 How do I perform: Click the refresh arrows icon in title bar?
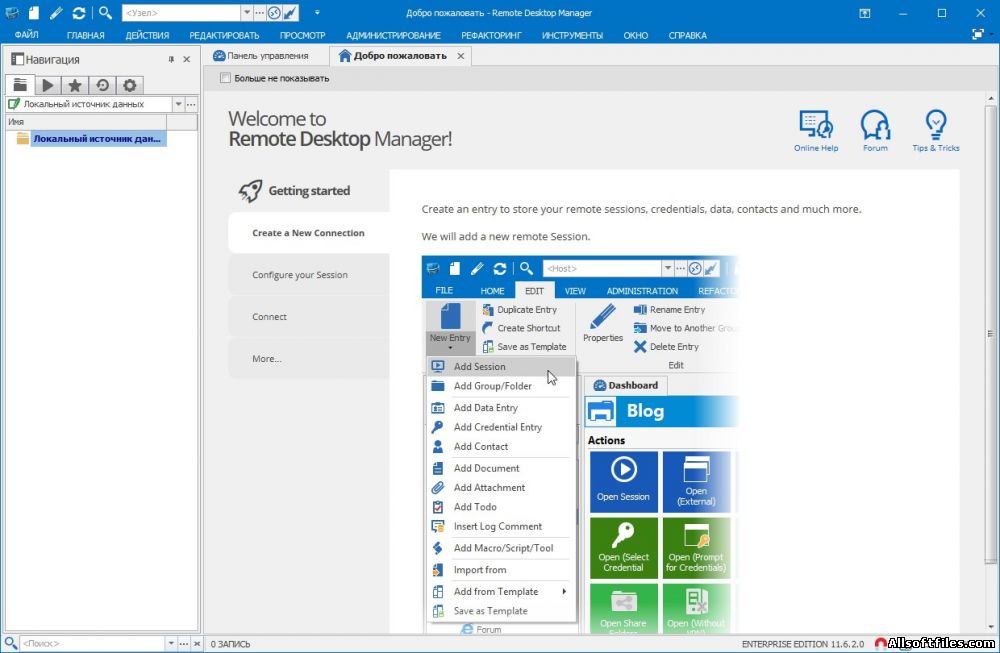click(78, 13)
